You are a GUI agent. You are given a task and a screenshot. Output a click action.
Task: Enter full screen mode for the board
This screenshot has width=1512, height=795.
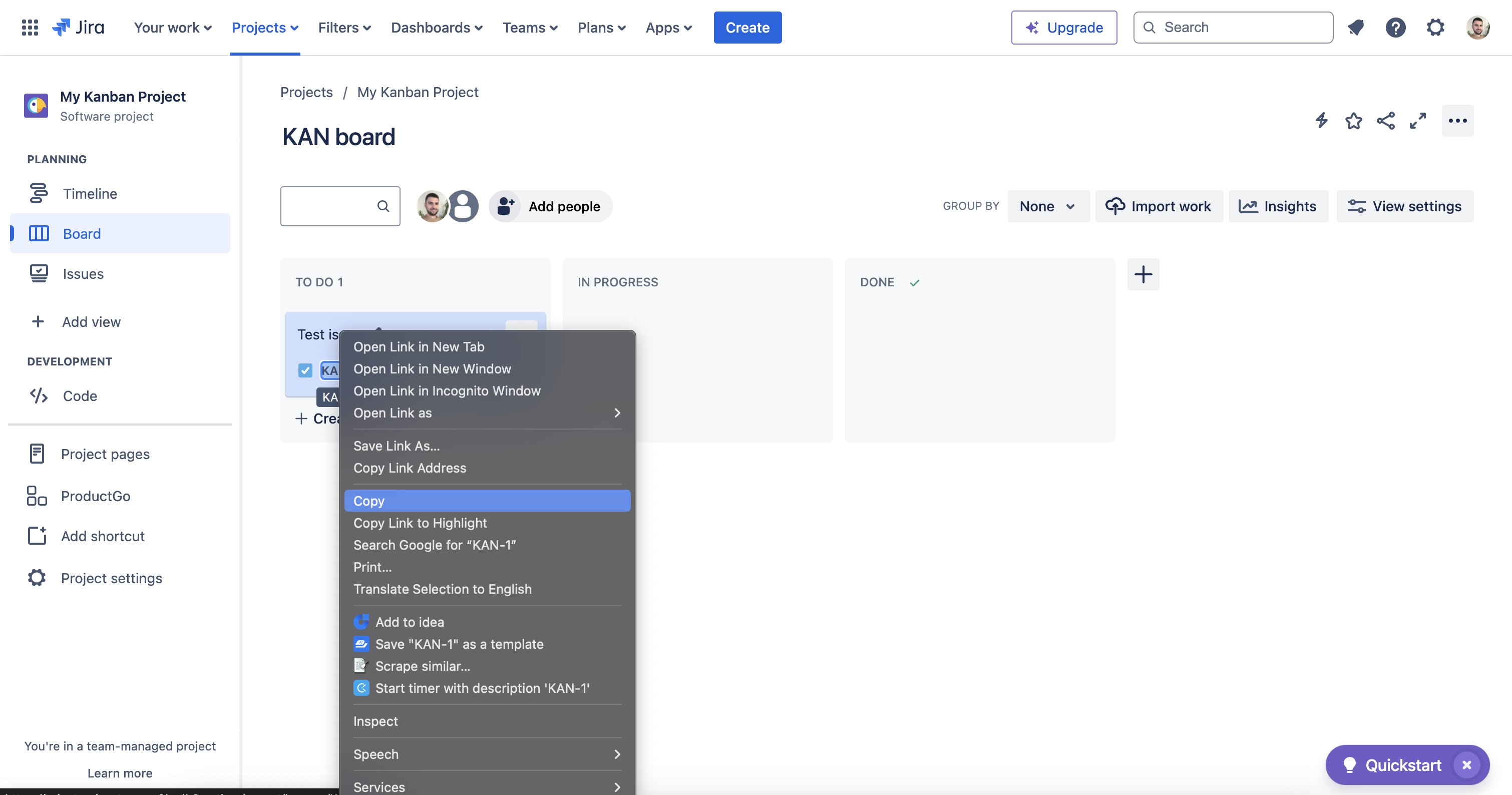click(x=1418, y=121)
